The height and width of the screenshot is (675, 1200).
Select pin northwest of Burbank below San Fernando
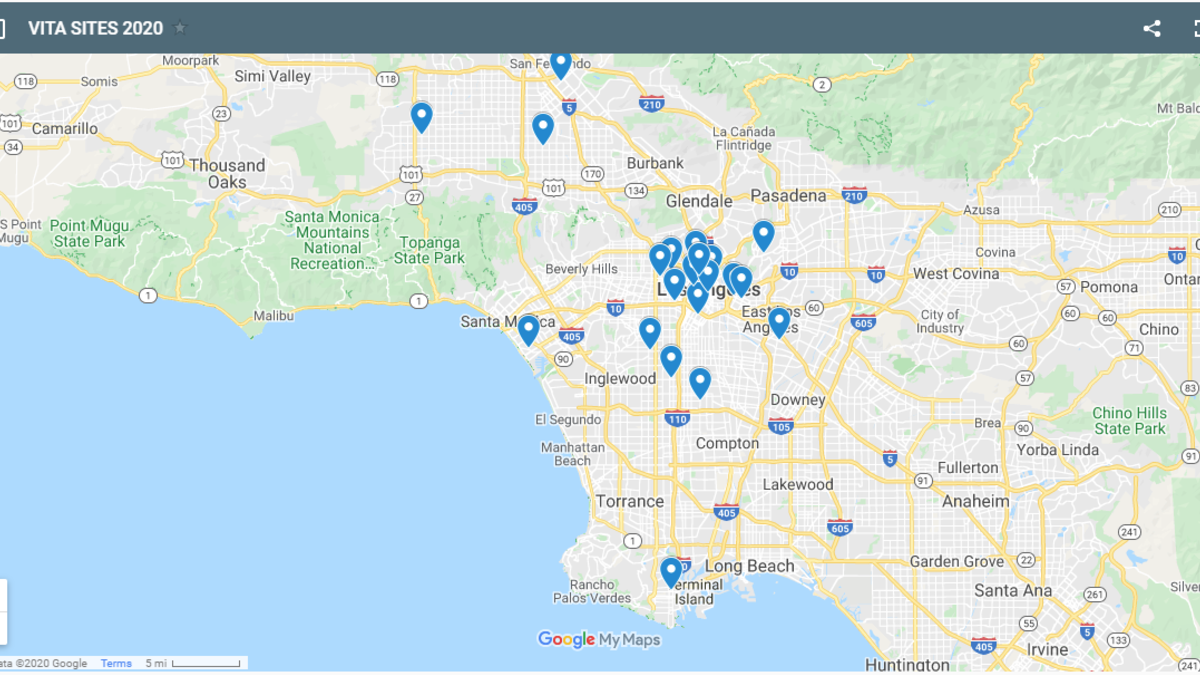543,127
